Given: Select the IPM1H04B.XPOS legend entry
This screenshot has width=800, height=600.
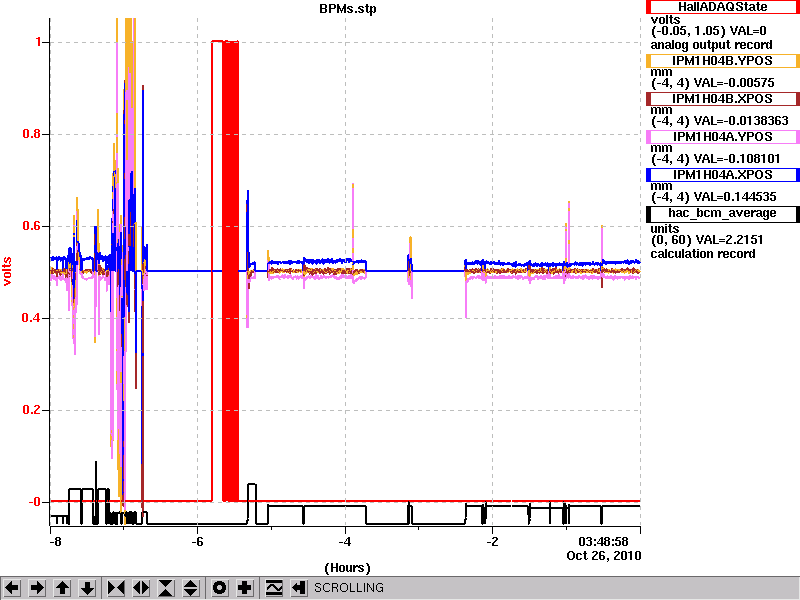Looking at the screenshot, I should pos(722,99).
